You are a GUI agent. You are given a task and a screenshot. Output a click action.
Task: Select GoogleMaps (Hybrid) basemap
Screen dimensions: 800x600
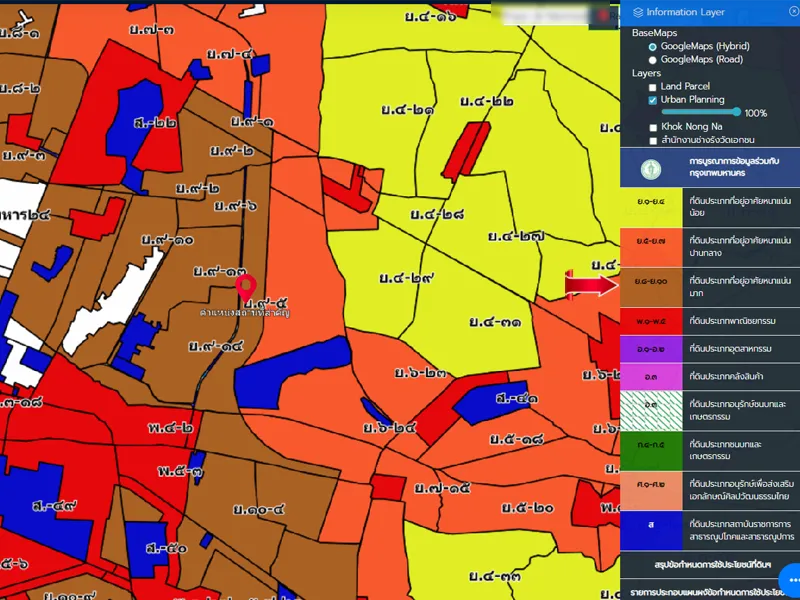click(653, 47)
